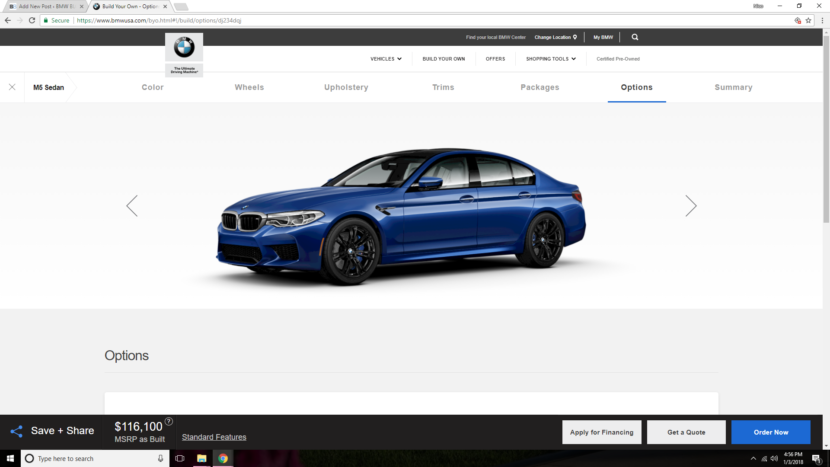Viewport: 830px width, 467px height.
Task: Show the next car view arrow
Action: [690, 206]
